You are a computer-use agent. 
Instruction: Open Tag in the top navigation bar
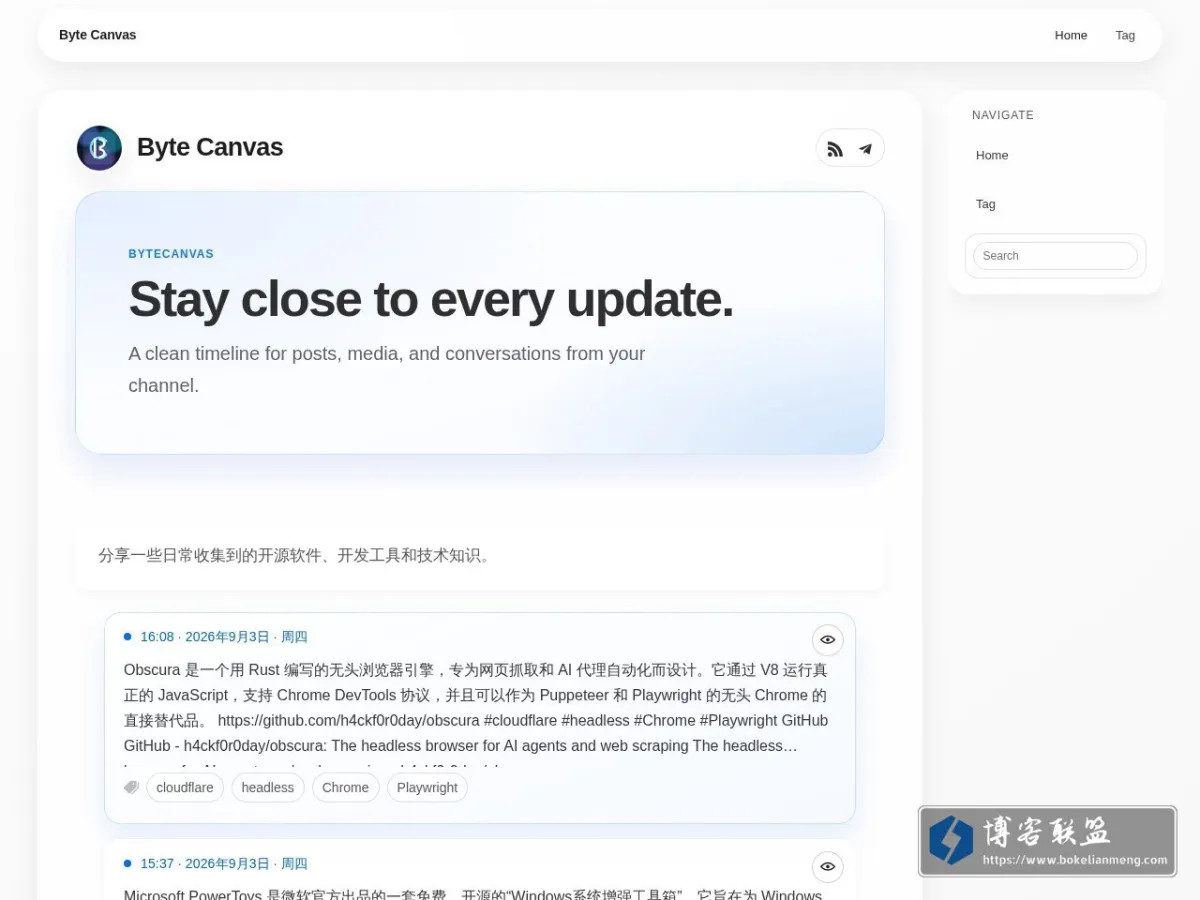click(x=1125, y=35)
